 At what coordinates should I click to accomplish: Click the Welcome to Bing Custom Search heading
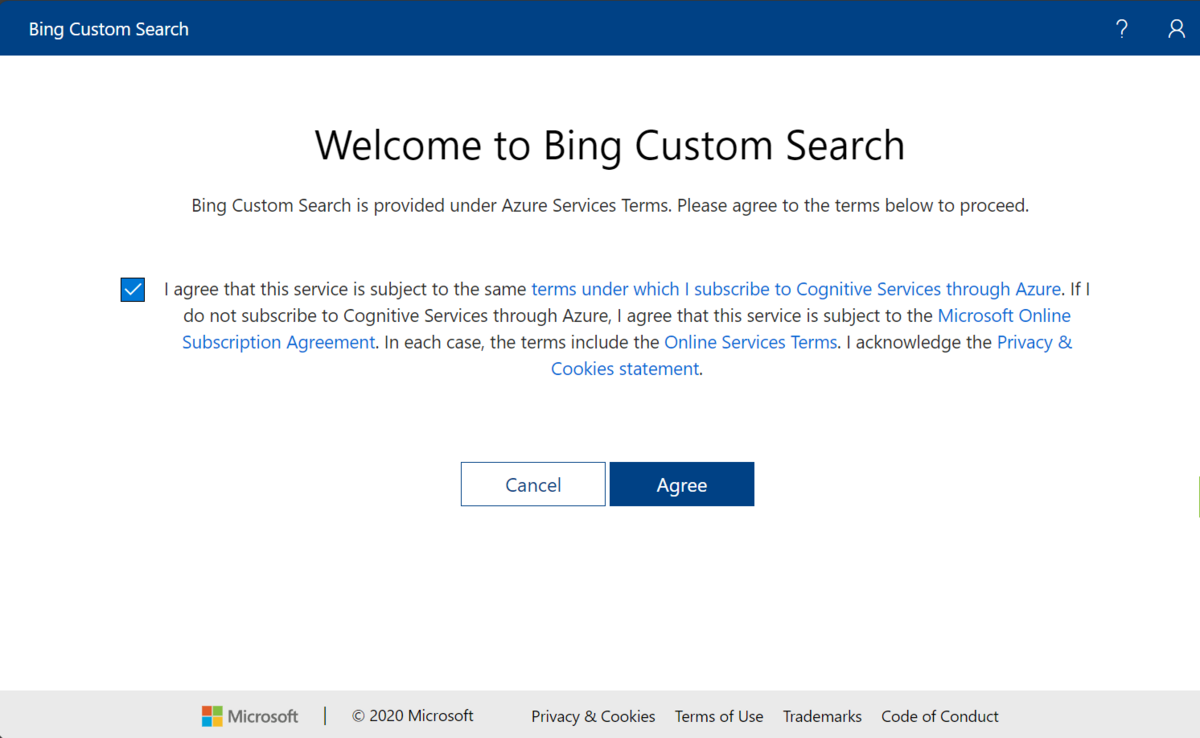610,145
